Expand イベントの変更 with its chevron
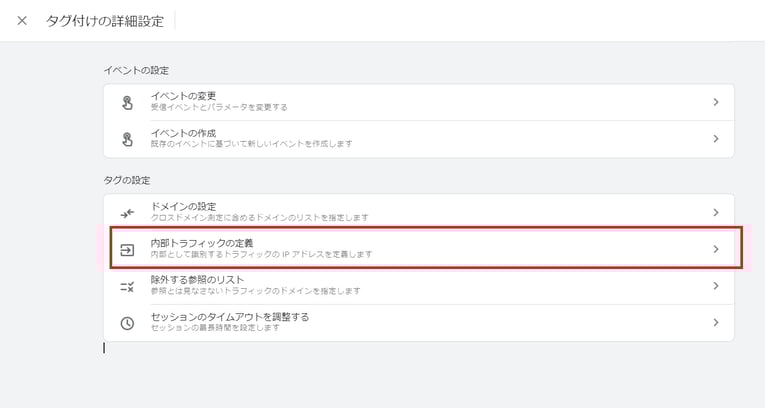Image resolution: width=765 pixels, height=408 pixels. pyautogui.click(x=716, y=102)
